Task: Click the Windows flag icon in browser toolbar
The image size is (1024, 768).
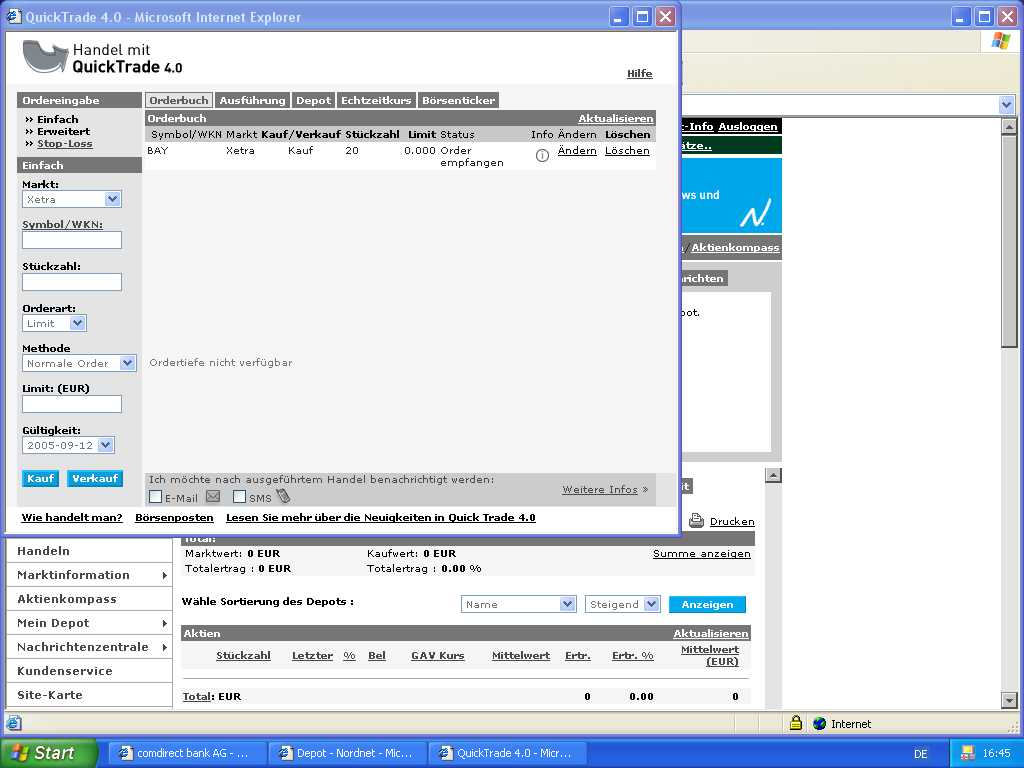Action: tap(1000, 41)
